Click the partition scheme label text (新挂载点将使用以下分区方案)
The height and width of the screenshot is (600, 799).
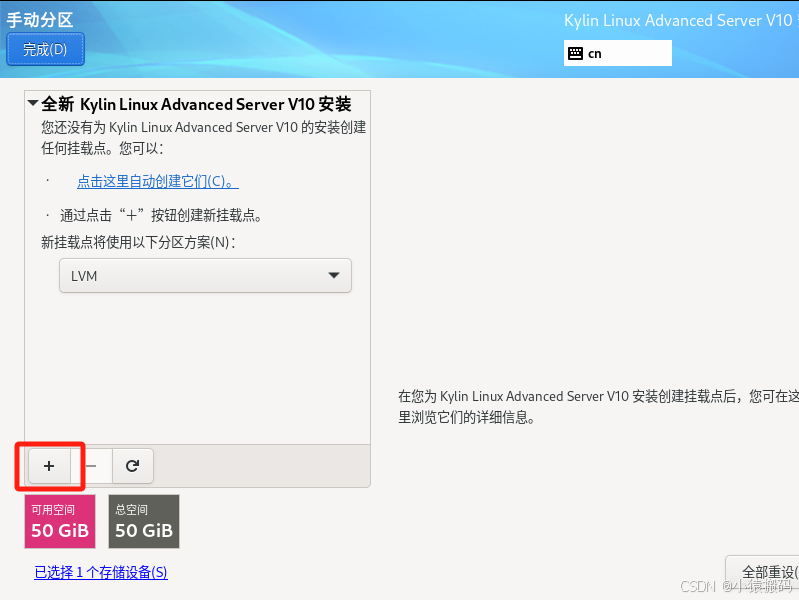pyautogui.click(x=138, y=242)
